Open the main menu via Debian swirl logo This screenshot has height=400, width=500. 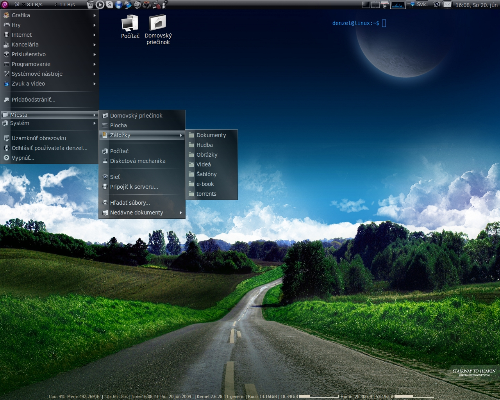4,4
